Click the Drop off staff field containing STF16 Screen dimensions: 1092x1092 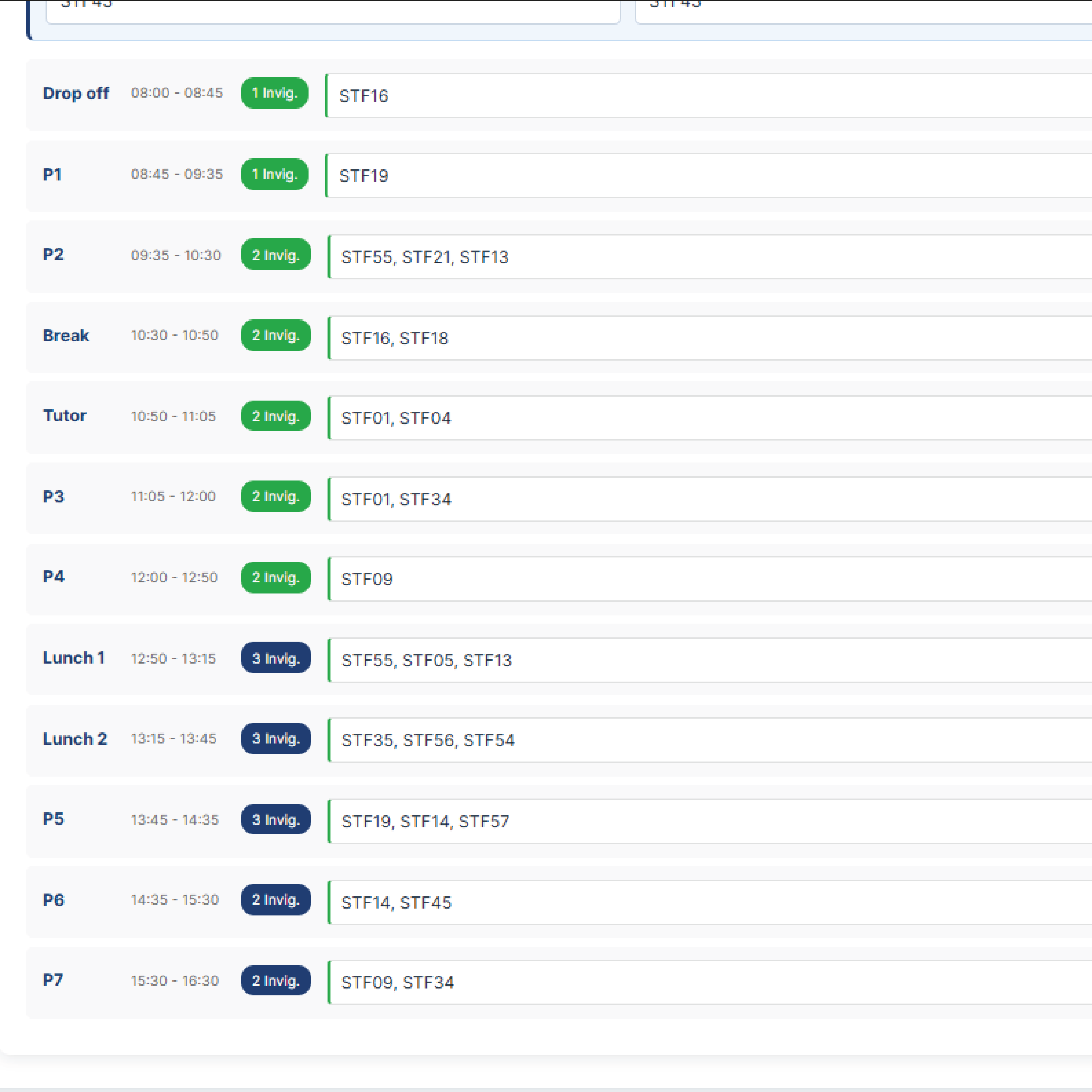[x=709, y=96]
